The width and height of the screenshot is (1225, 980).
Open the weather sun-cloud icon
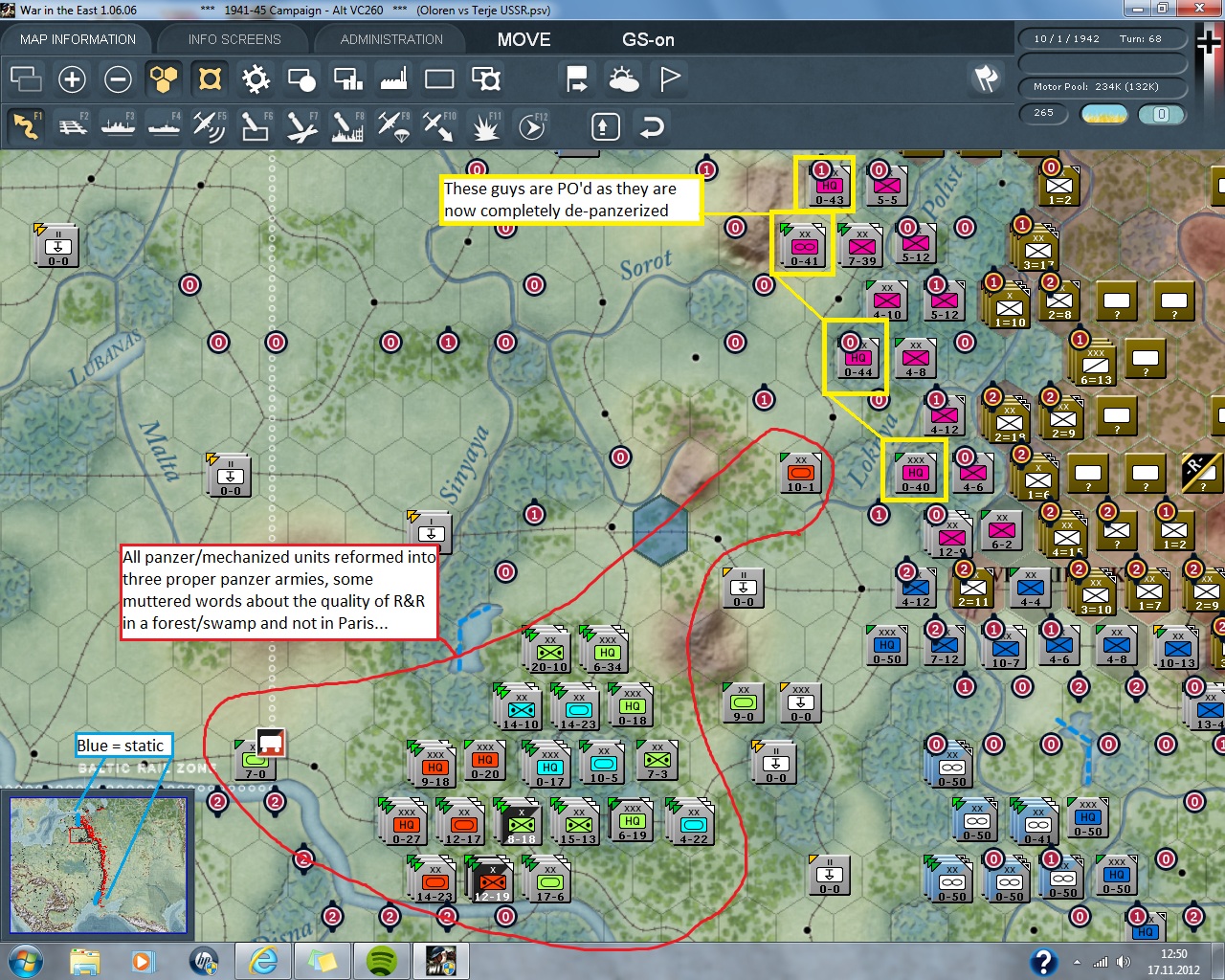coord(623,78)
